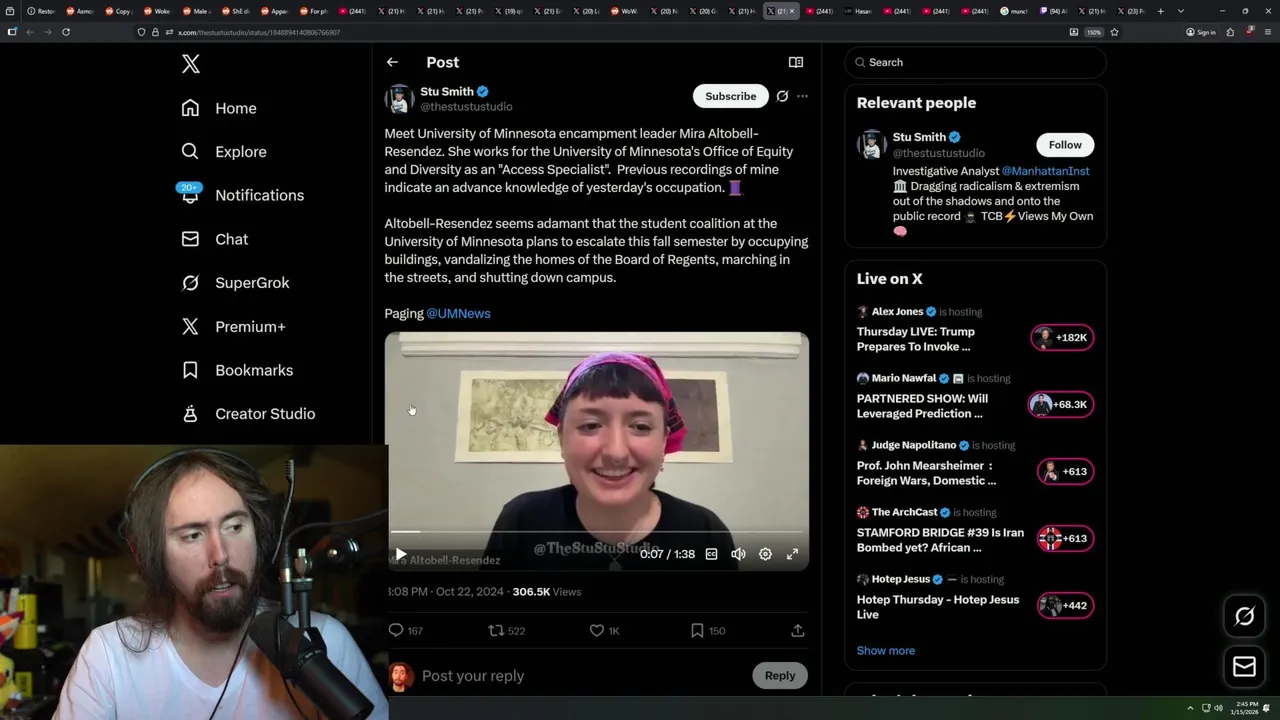Click the share post icon
The width and height of the screenshot is (1280, 720).
pyautogui.click(x=797, y=630)
